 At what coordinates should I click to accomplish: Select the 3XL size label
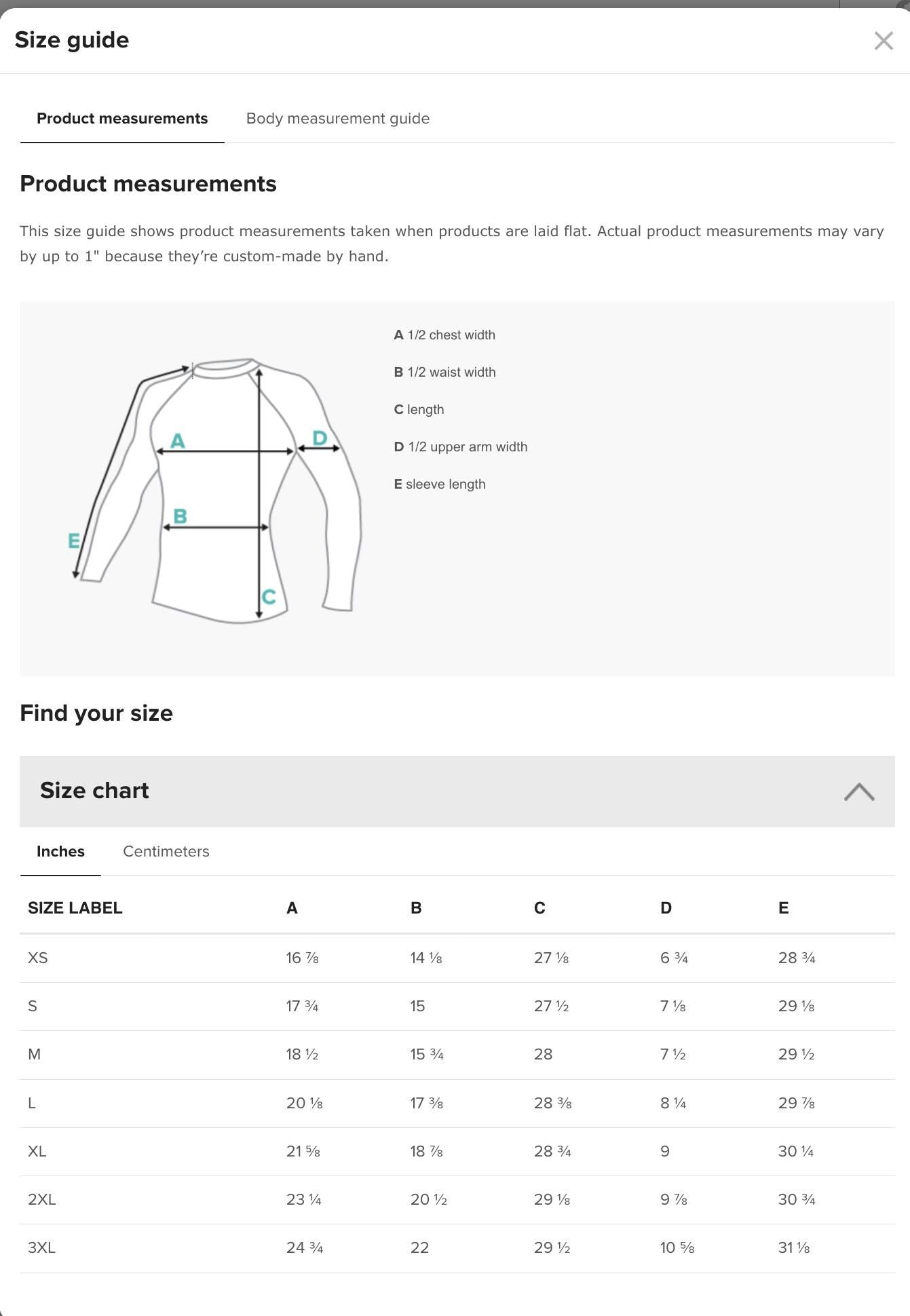click(x=41, y=1247)
